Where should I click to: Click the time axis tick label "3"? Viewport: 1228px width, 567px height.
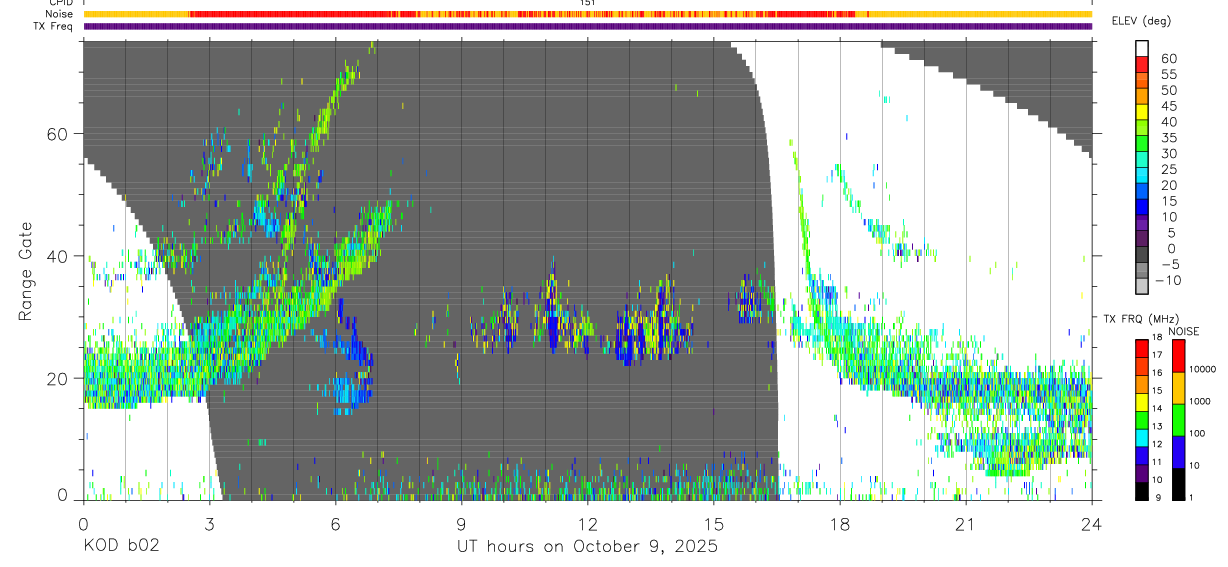[209, 523]
